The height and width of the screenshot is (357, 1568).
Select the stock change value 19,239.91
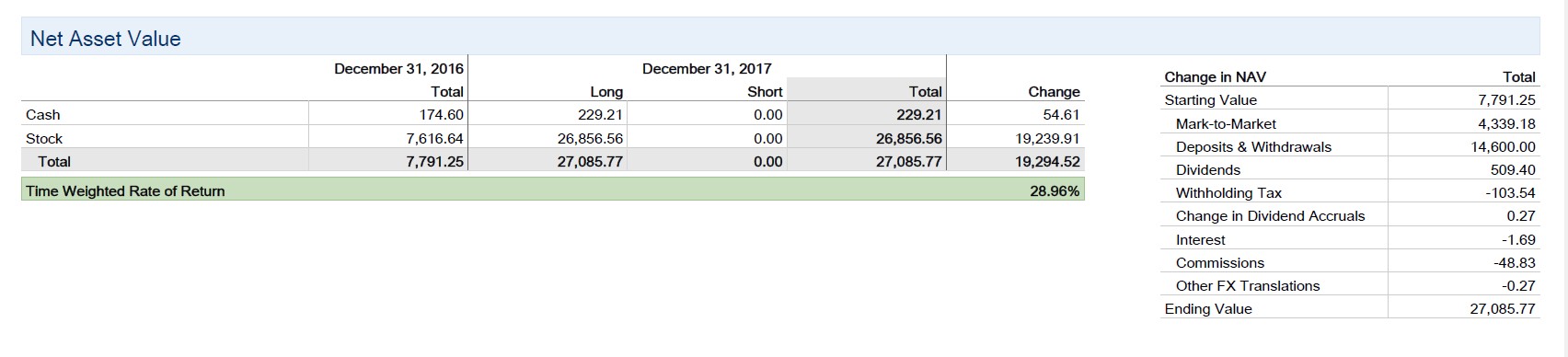click(x=1047, y=138)
